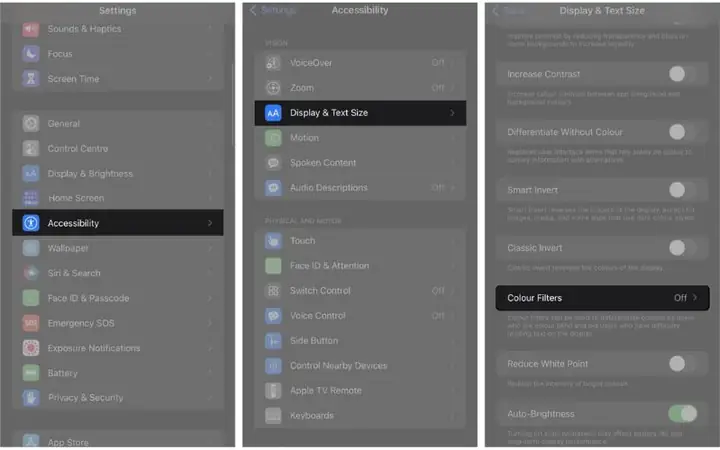720x450 pixels.
Task: Go back from Display & Text Size
Action: click(508, 11)
